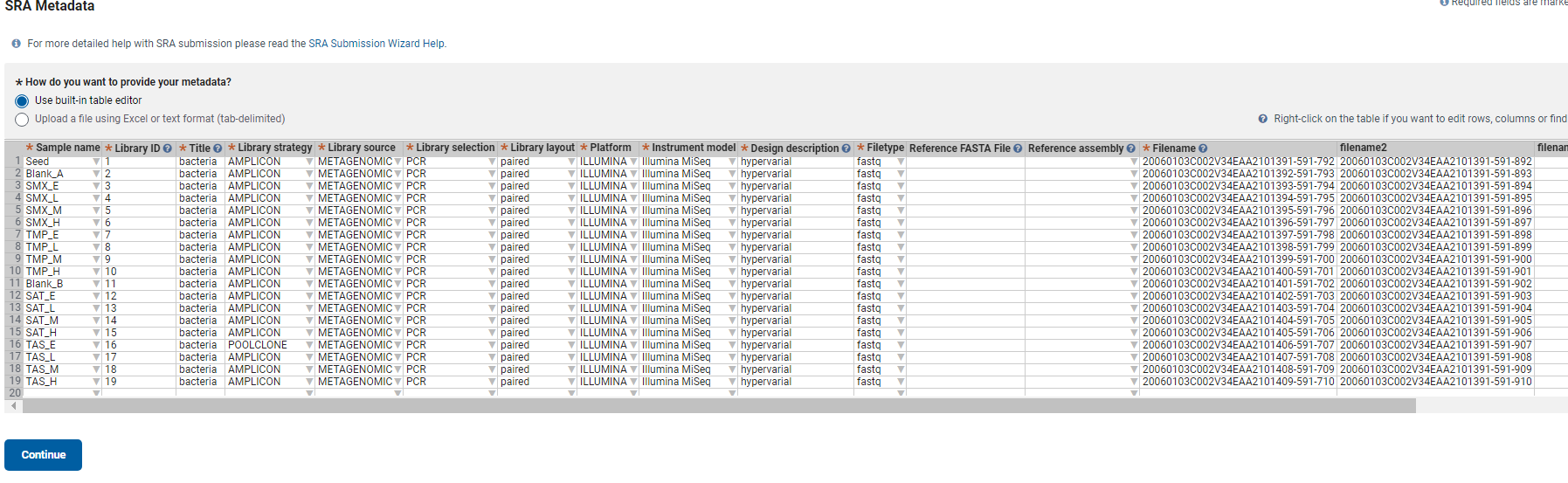Open Reference assembly dropdown in row 2
1568x483 pixels.
pyautogui.click(x=1134, y=174)
